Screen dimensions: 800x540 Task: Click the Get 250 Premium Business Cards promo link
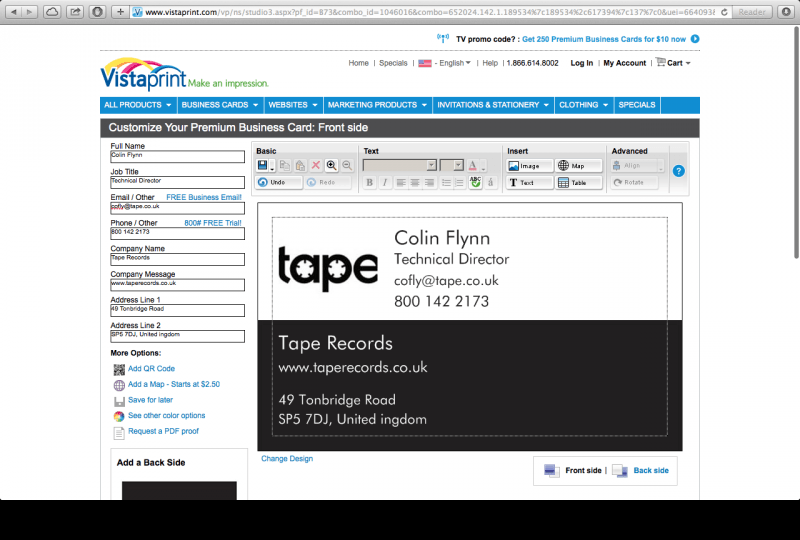click(604, 39)
